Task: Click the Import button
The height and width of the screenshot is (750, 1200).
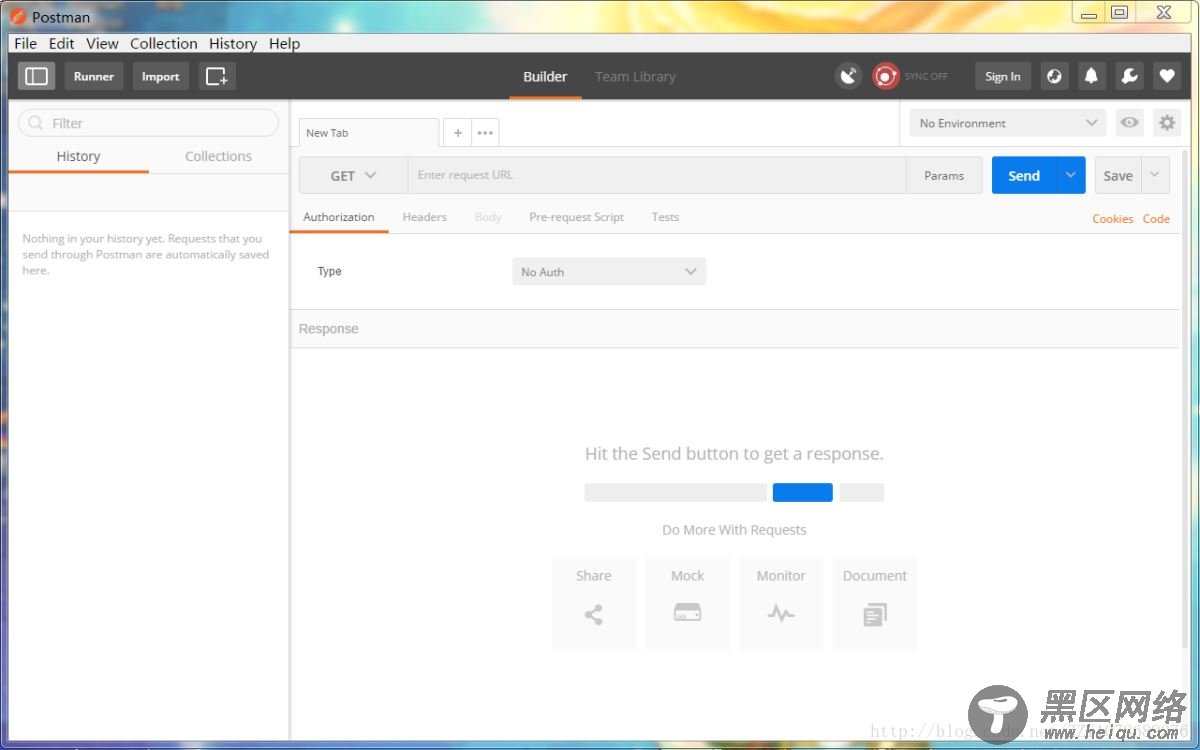Action: [x=160, y=76]
